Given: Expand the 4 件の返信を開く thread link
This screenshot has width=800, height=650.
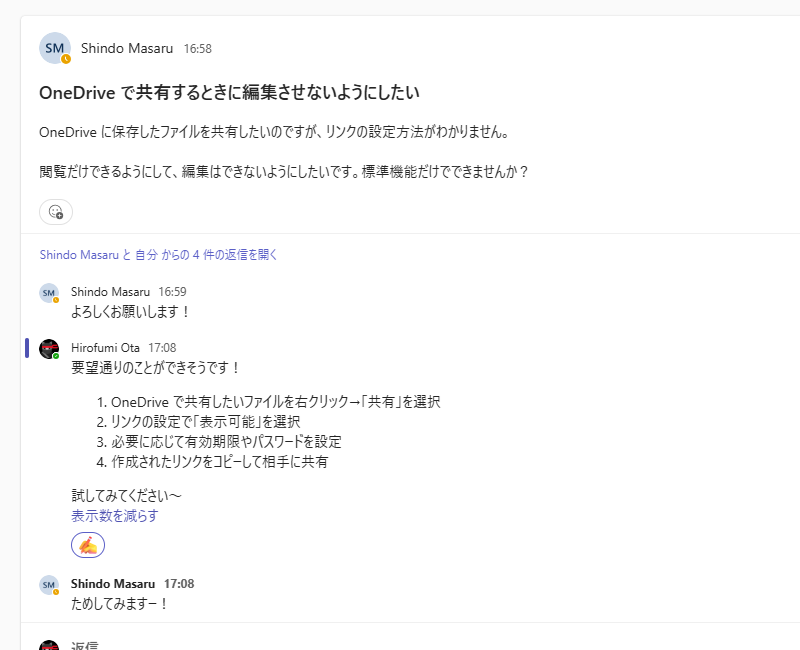Looking at the screenshot, I should [158, 255].
